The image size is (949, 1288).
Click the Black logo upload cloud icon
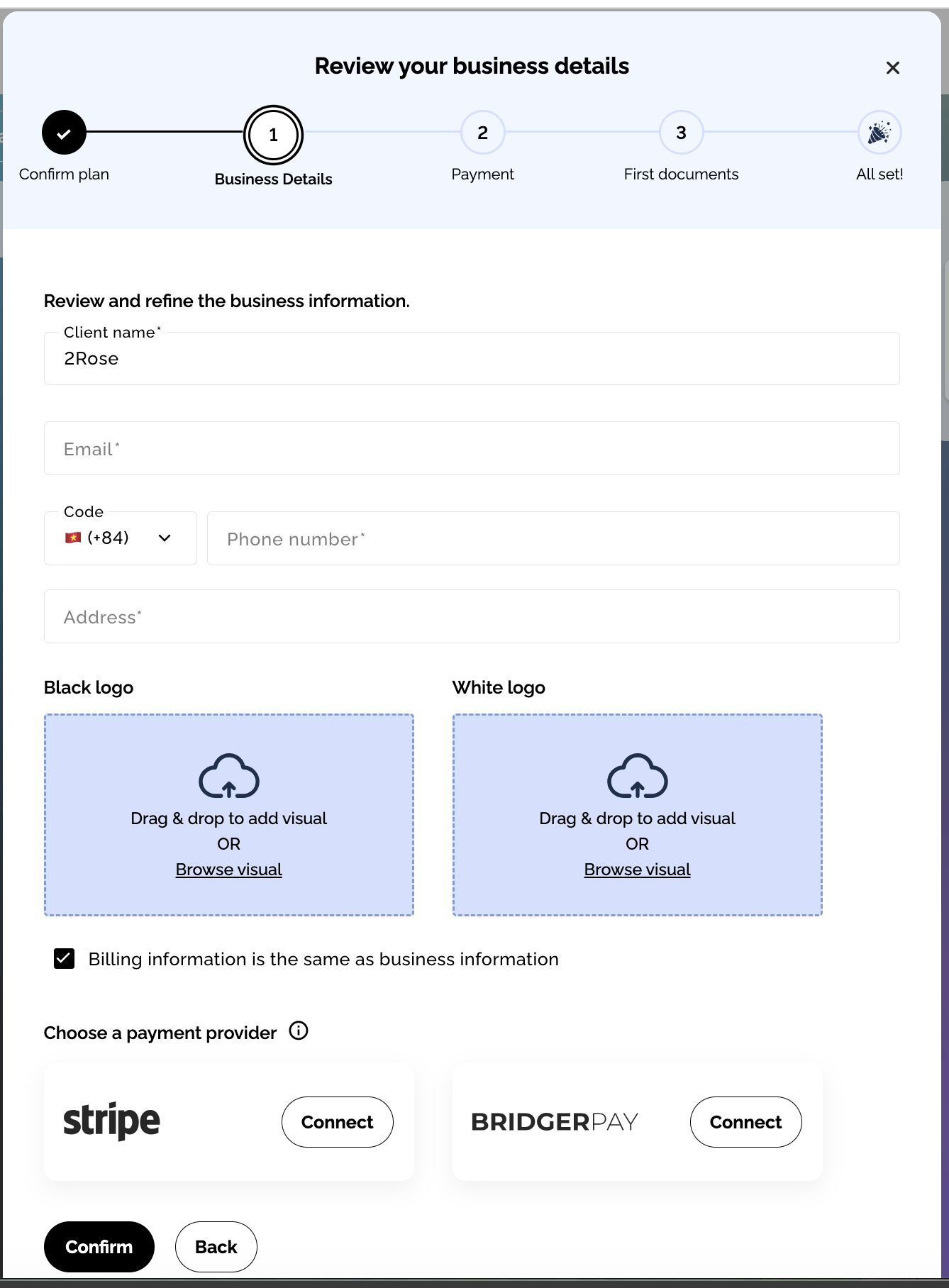coord(229,776)
